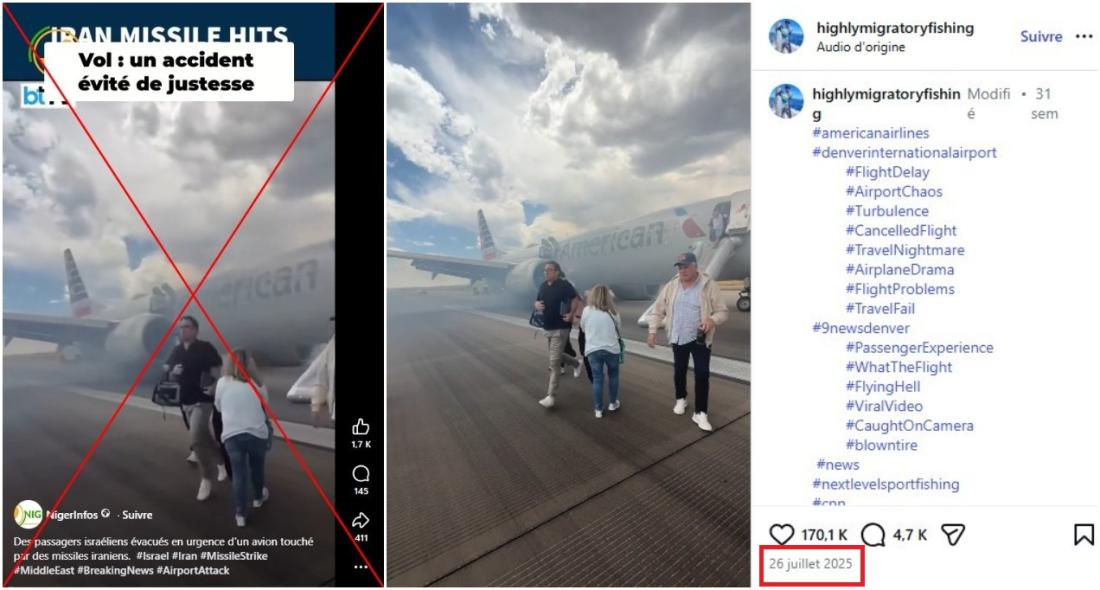The image size is (1100, 590).
Task: Open more options three-dot menu by Suivre
Action: 1085,36
